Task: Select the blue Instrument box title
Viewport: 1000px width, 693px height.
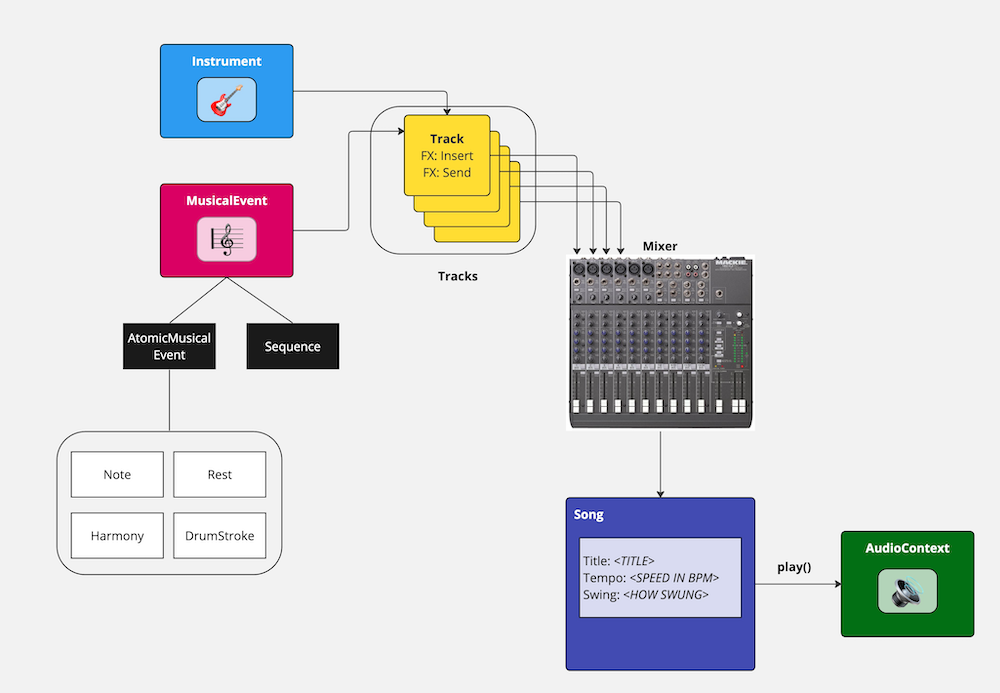Action: coord(227,61)
